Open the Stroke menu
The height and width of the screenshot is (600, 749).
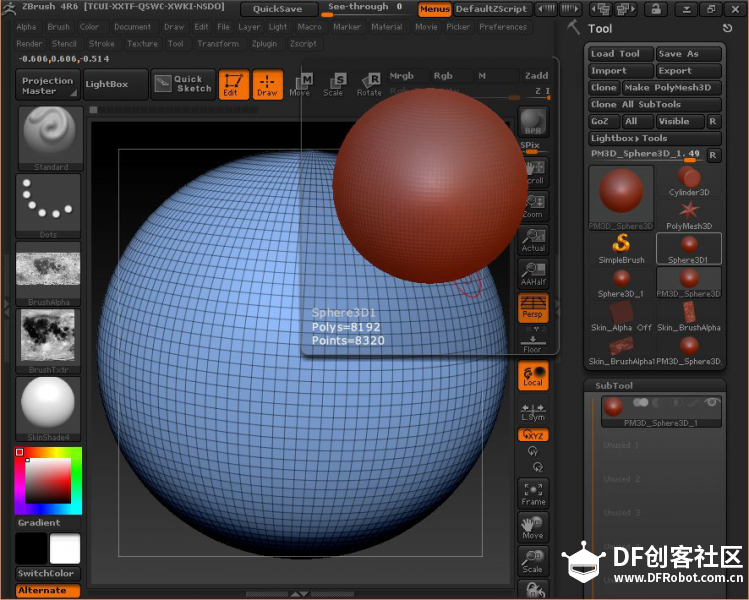pos(102,44)
